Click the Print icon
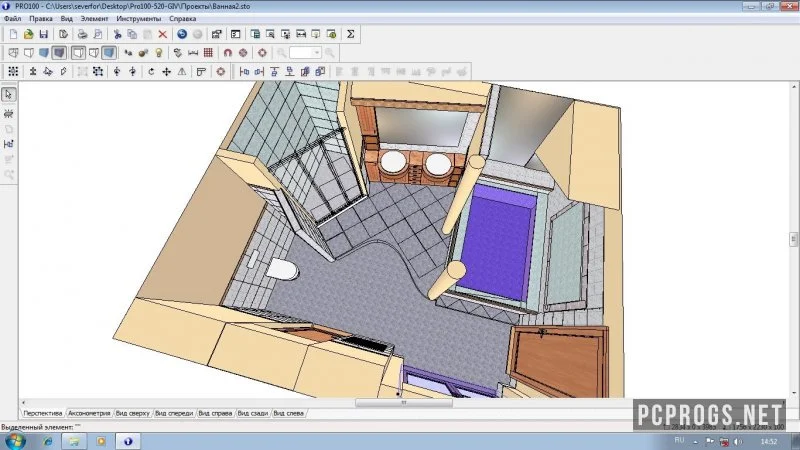The height and width of the screenshot is (450, 800). coord(82,34)
